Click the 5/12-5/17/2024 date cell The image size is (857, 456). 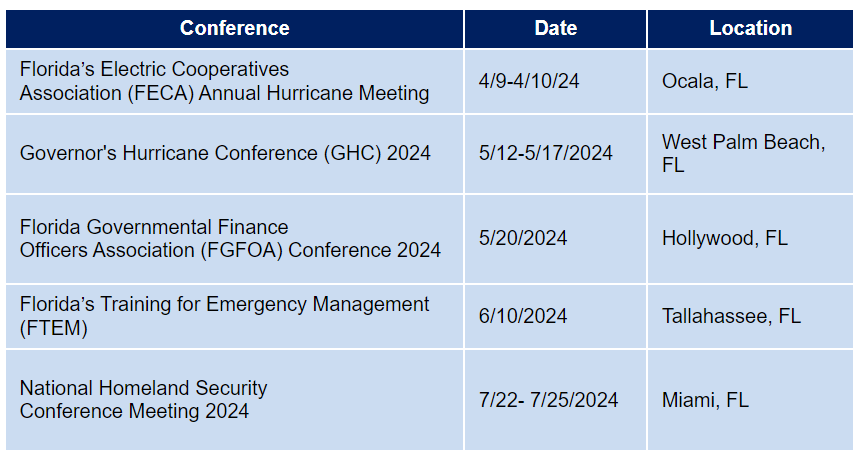[546, 153]
